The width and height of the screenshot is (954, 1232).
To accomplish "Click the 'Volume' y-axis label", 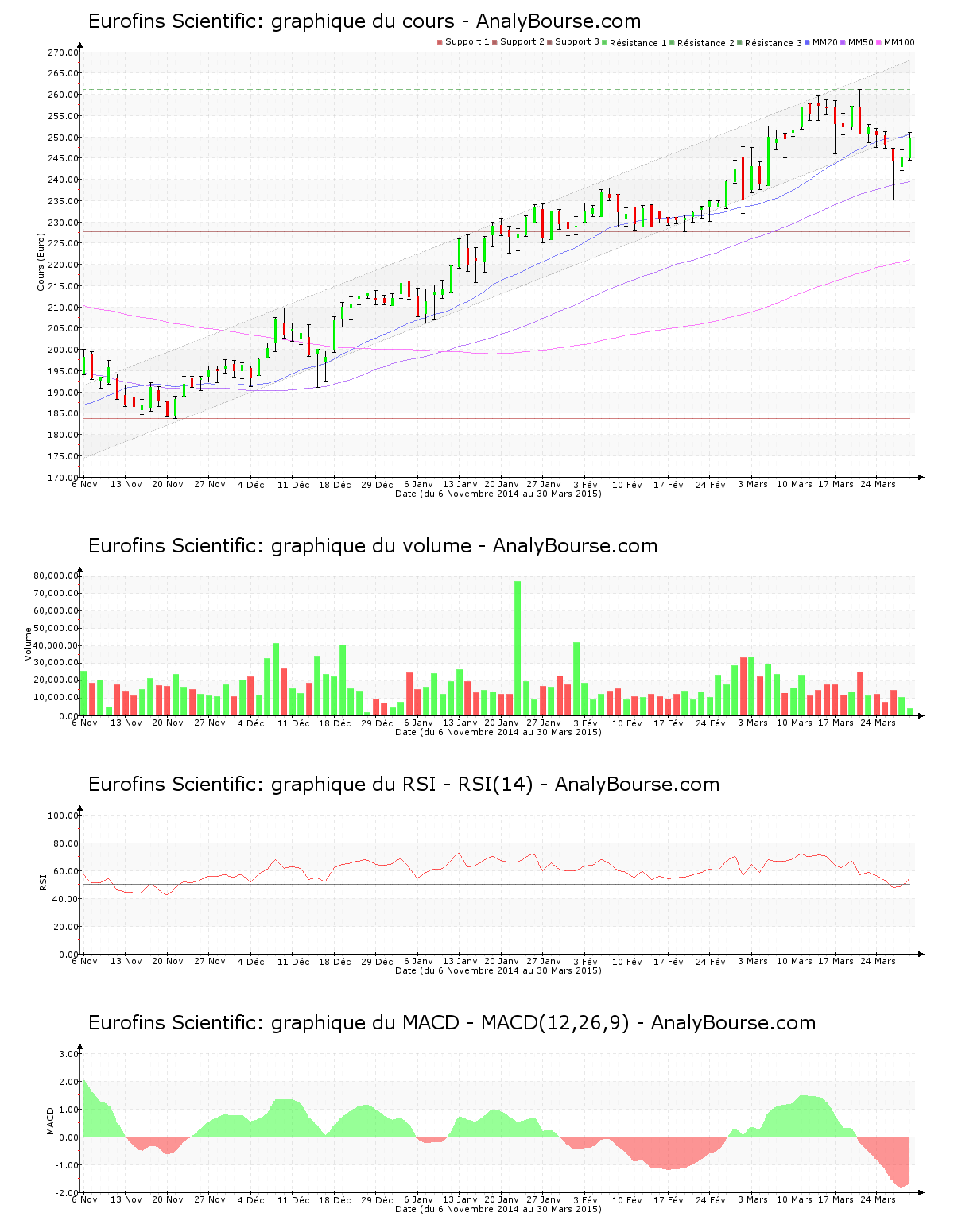I will (29, 644).
